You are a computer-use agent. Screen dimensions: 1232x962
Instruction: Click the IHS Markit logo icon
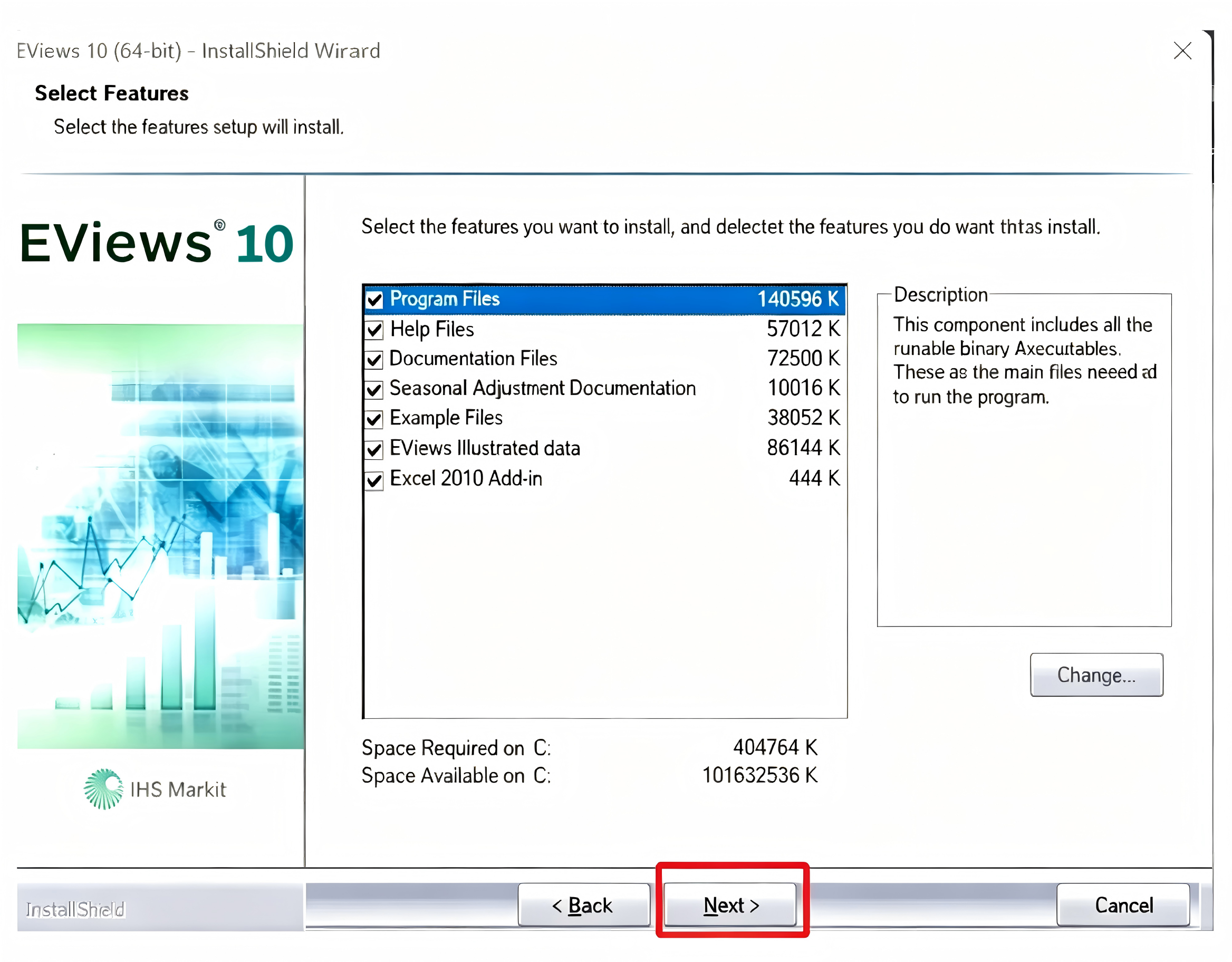(103, 790)
